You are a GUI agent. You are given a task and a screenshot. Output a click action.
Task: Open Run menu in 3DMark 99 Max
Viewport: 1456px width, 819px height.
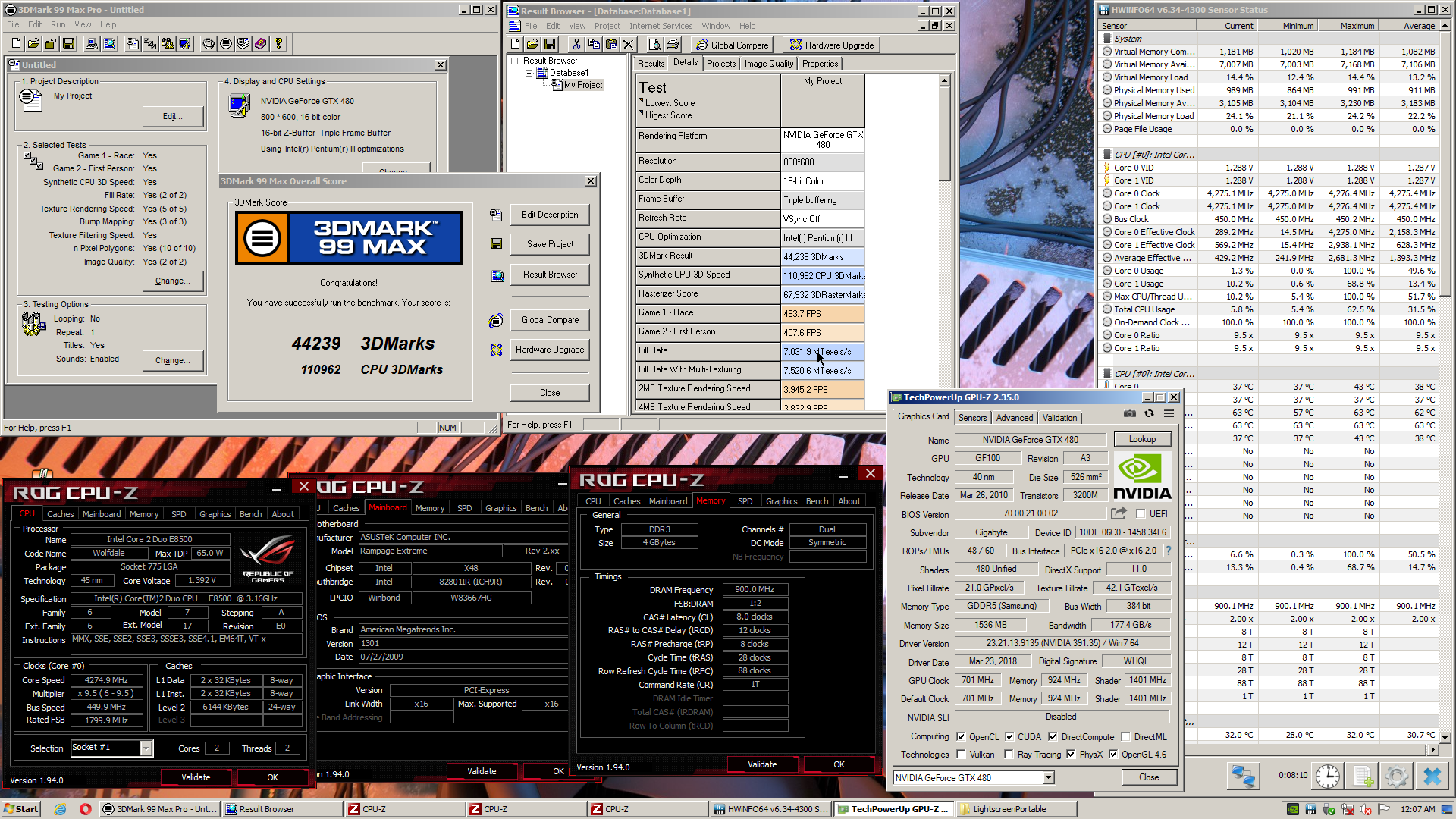click(58, 24)
